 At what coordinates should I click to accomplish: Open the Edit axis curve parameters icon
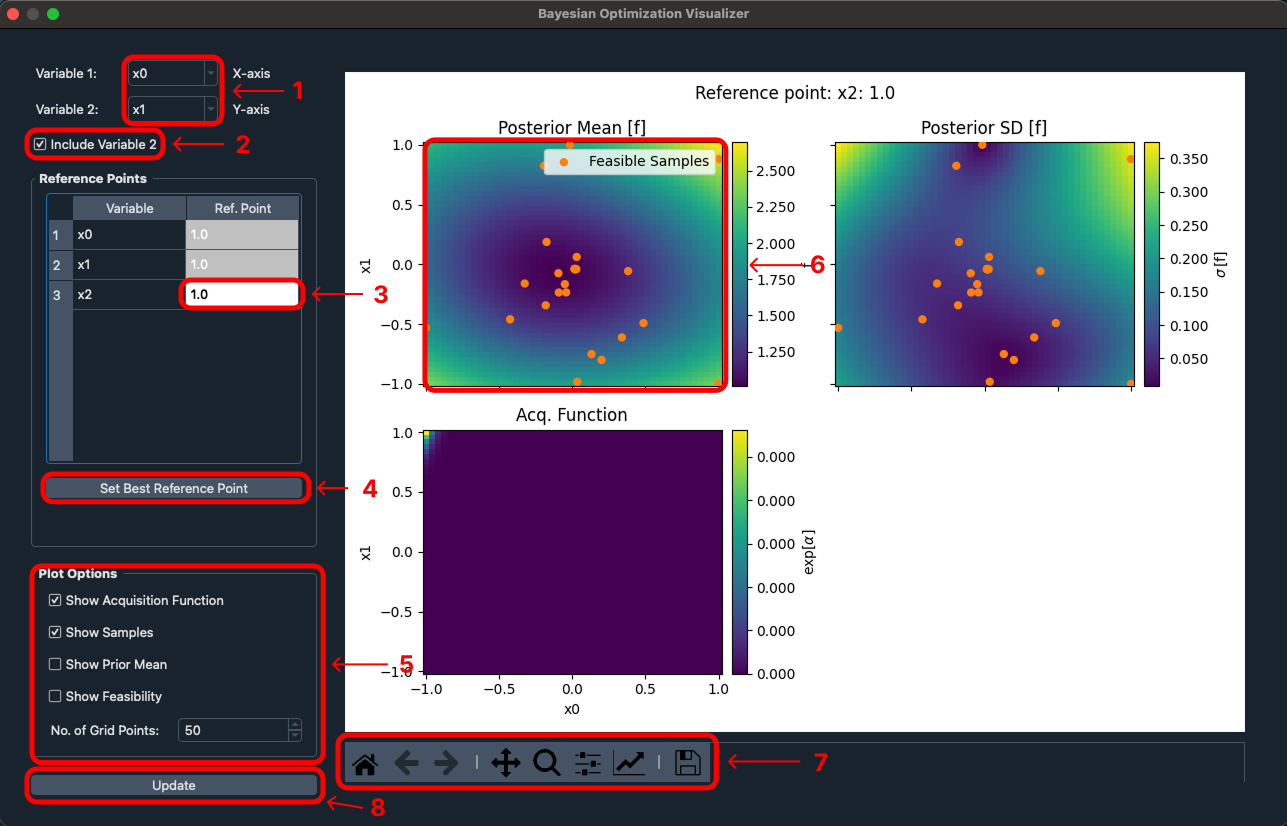(629, 764)
